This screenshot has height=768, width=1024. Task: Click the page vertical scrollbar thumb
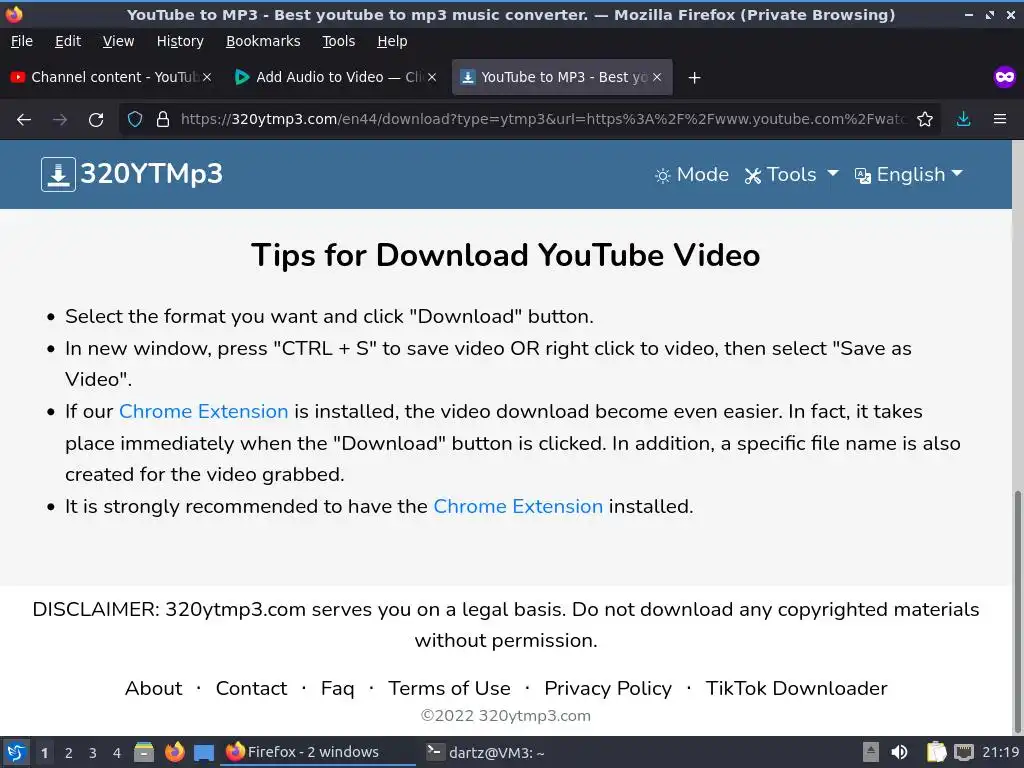(1017, 611)
